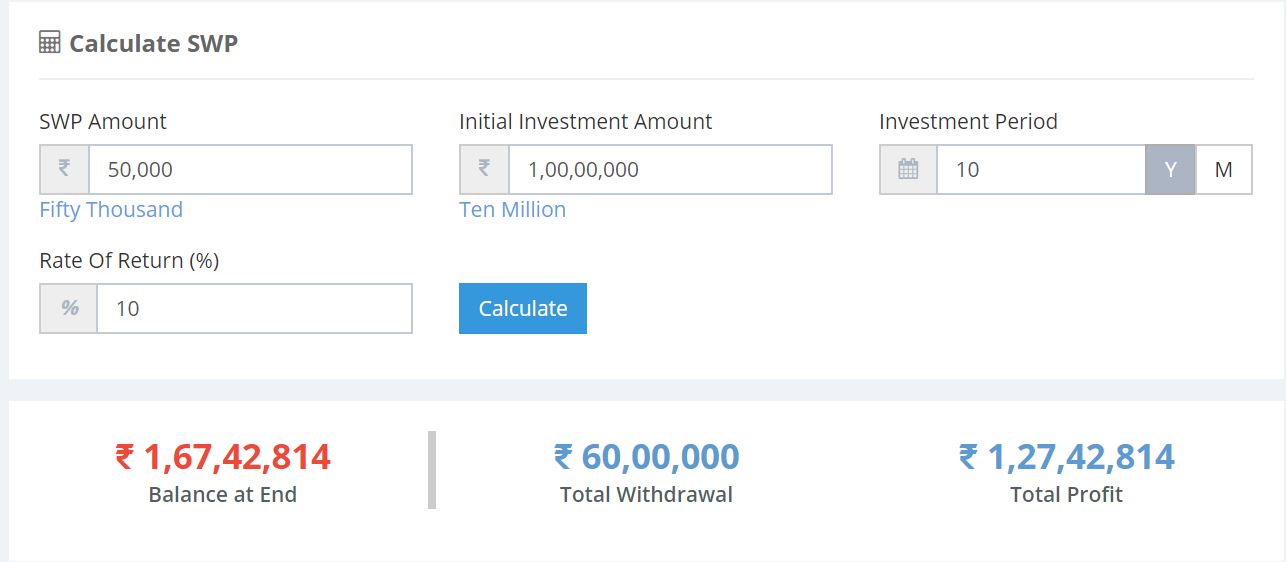Focus the Investment Period input field

tap(1040, 169)
